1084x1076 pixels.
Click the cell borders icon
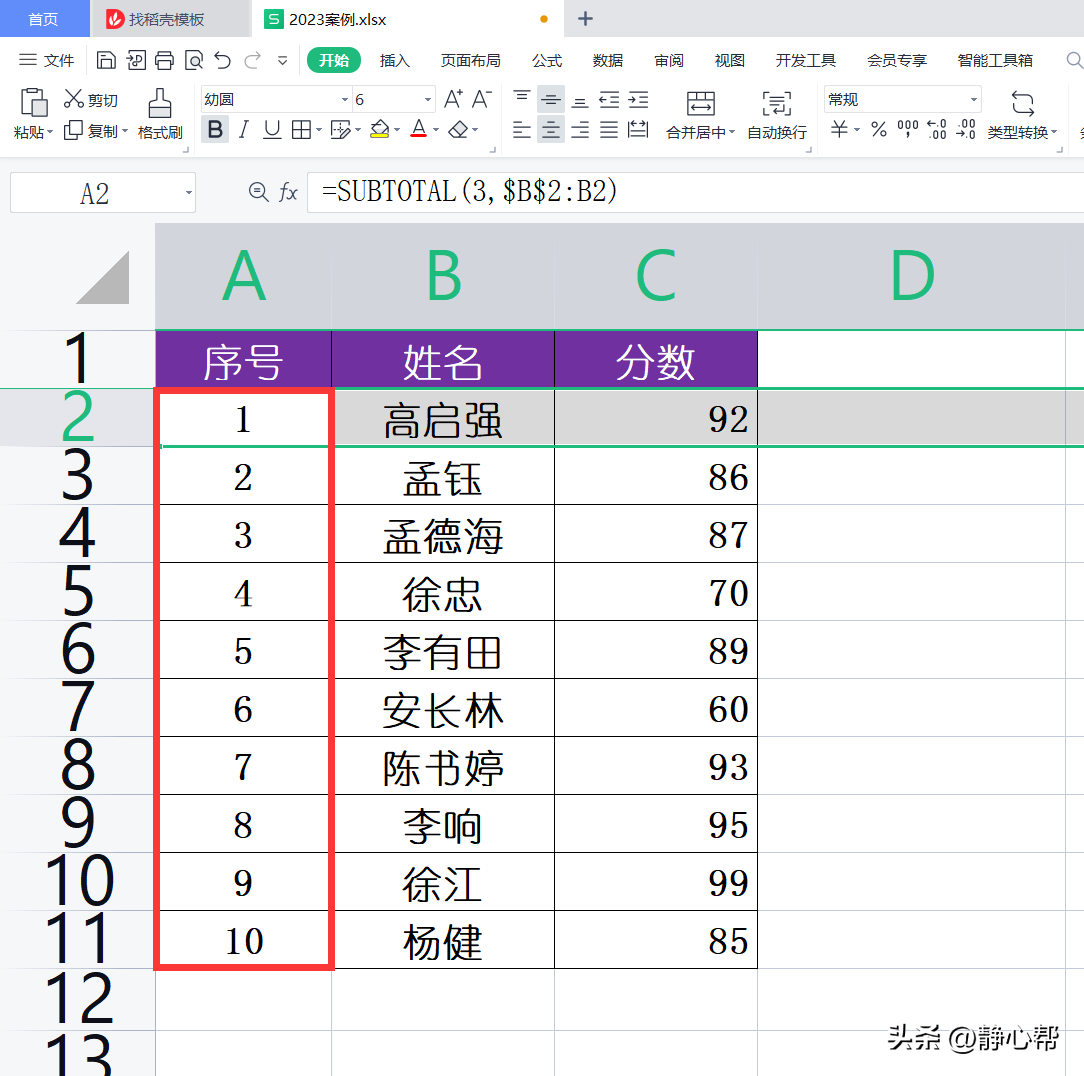[301, 129]
